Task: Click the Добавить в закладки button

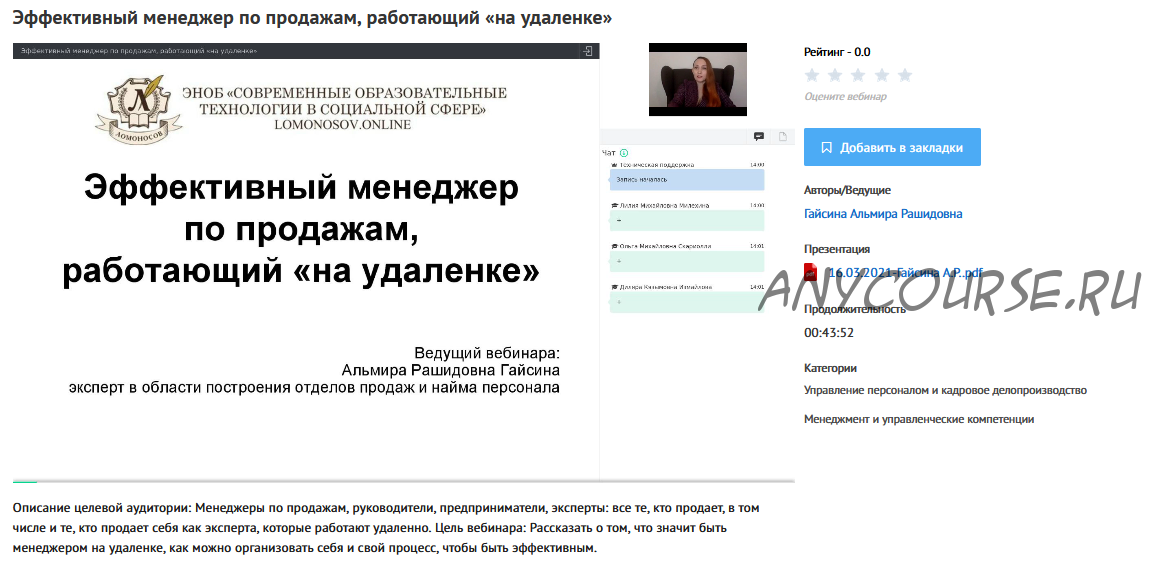Action: 892,147
